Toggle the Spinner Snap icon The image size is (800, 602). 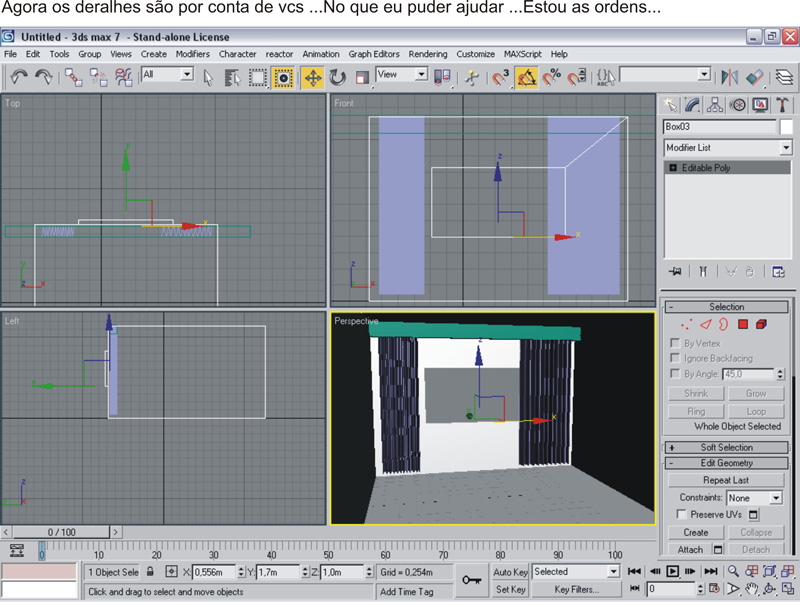[x=577, y=78]
